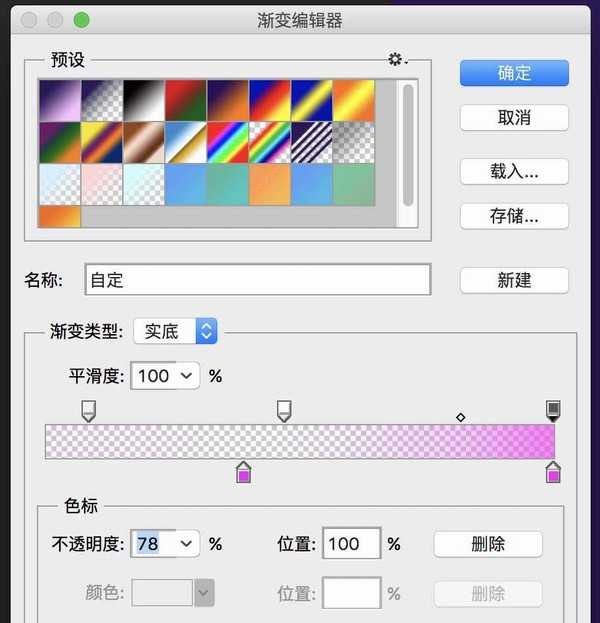Image resolution: width=600 pixels, height=623 pixels.
Task: Select the violet-to-orange gradient preset
Action: (228, 101)
